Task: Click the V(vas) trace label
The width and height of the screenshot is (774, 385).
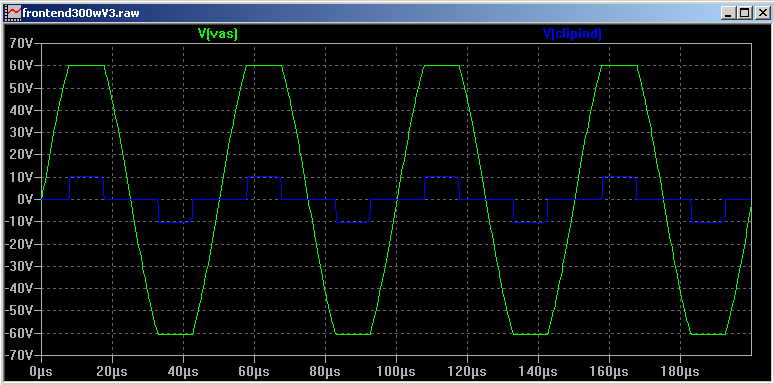Action: 218,34
